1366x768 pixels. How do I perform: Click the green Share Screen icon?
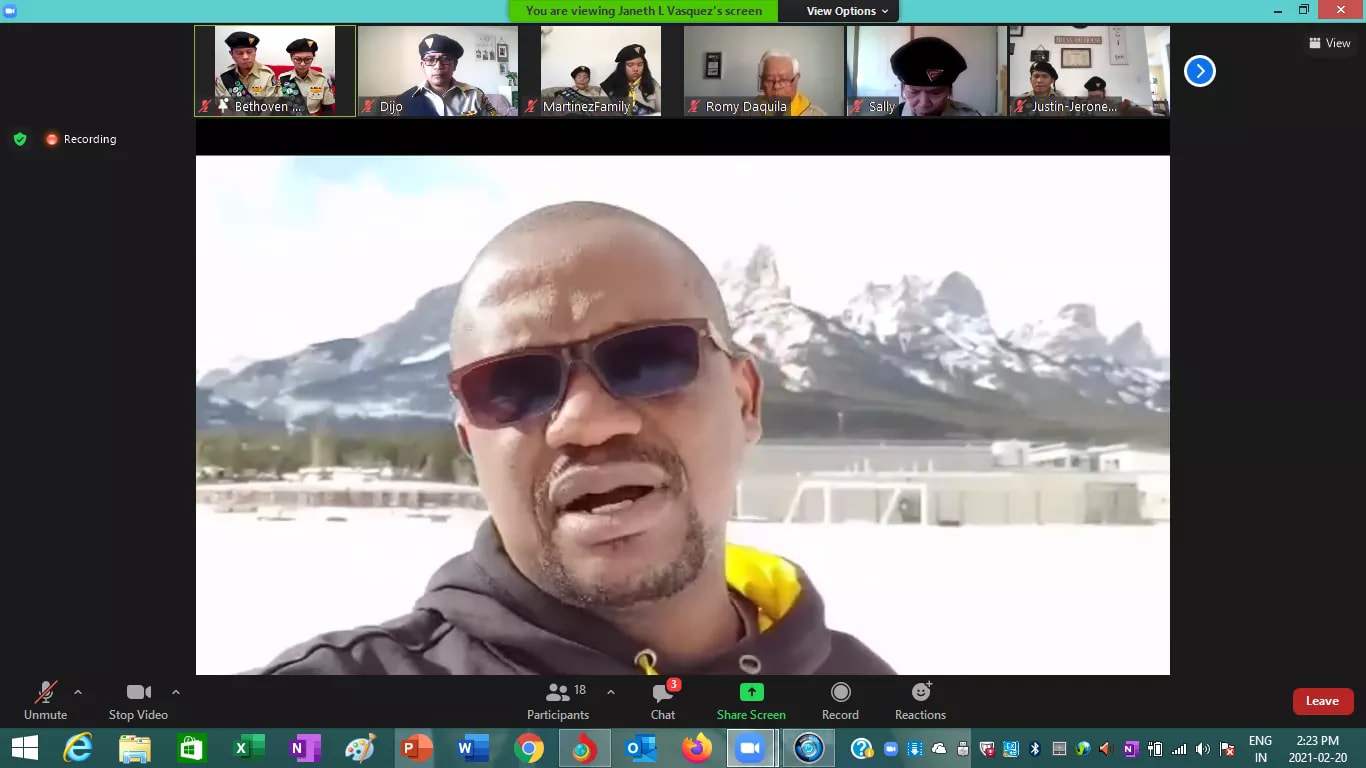pos(751,692)
